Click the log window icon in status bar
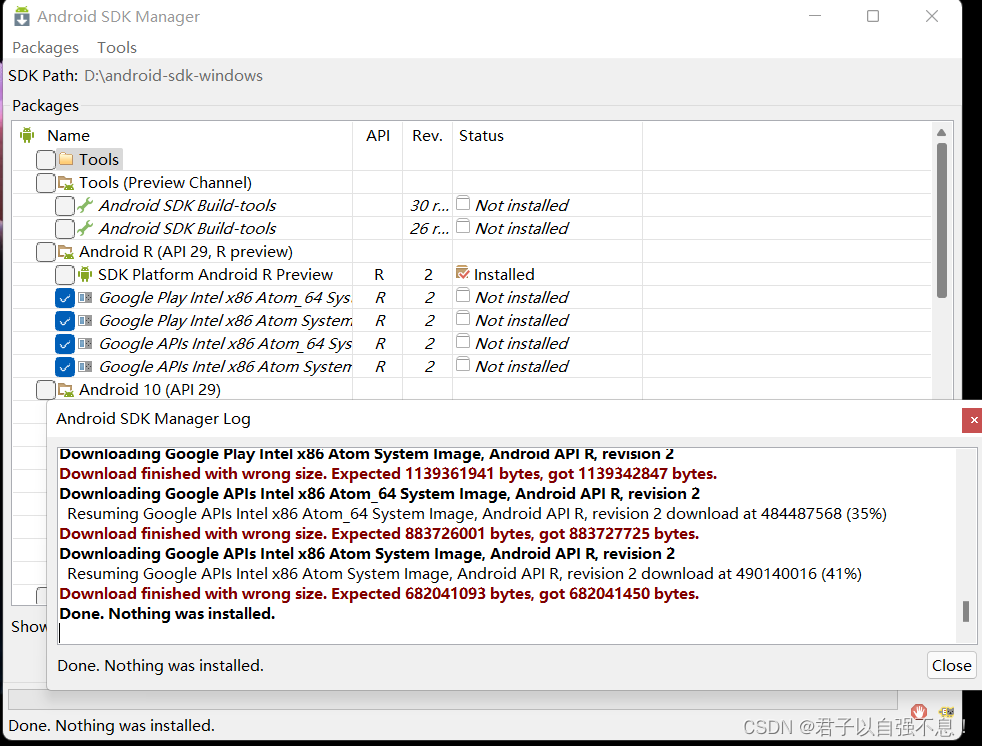Viewport: 982px width, 746px height. tap(946, 712)
